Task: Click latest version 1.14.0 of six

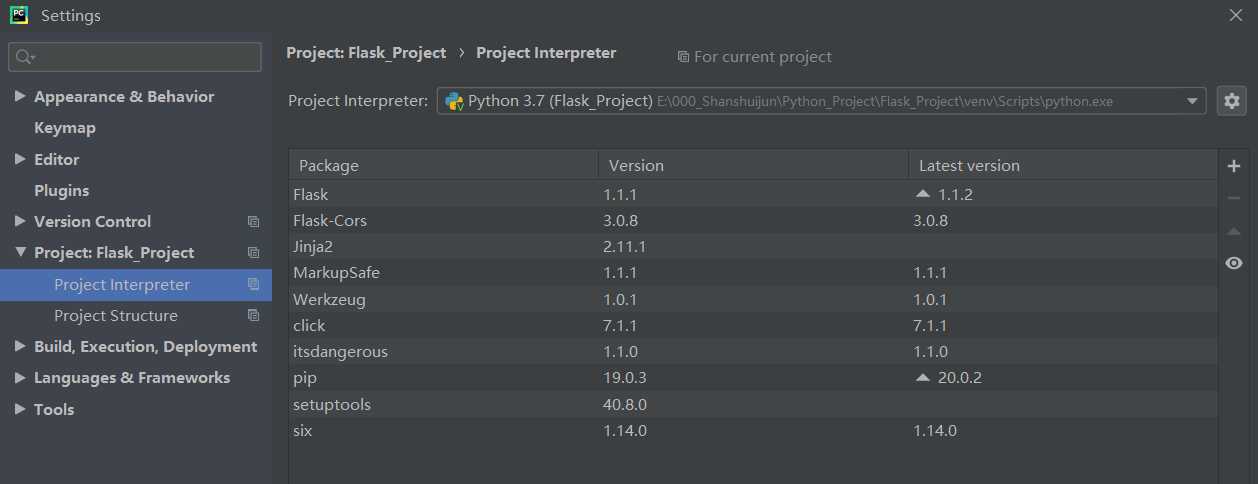Action: [x=935, y=430]
